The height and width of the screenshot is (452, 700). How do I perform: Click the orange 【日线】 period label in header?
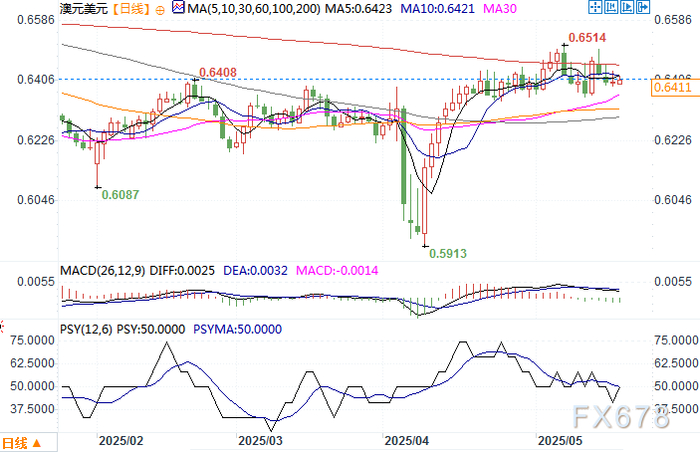(130, 8)
